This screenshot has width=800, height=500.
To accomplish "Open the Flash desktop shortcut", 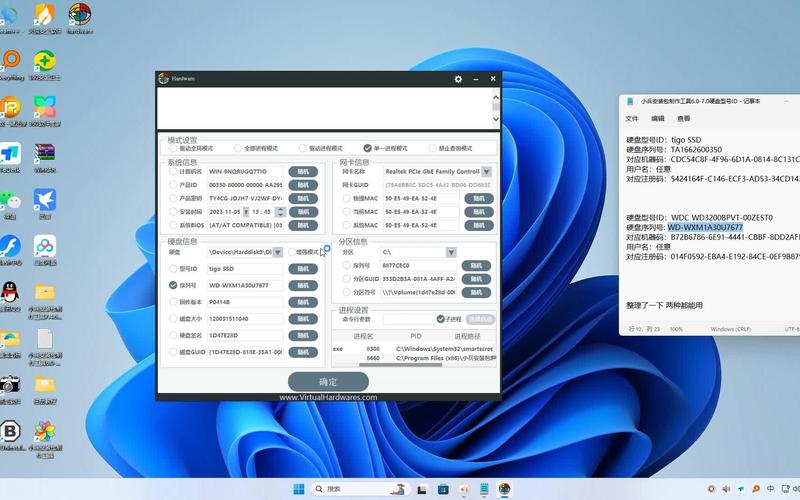I will (x=10, y=250).
